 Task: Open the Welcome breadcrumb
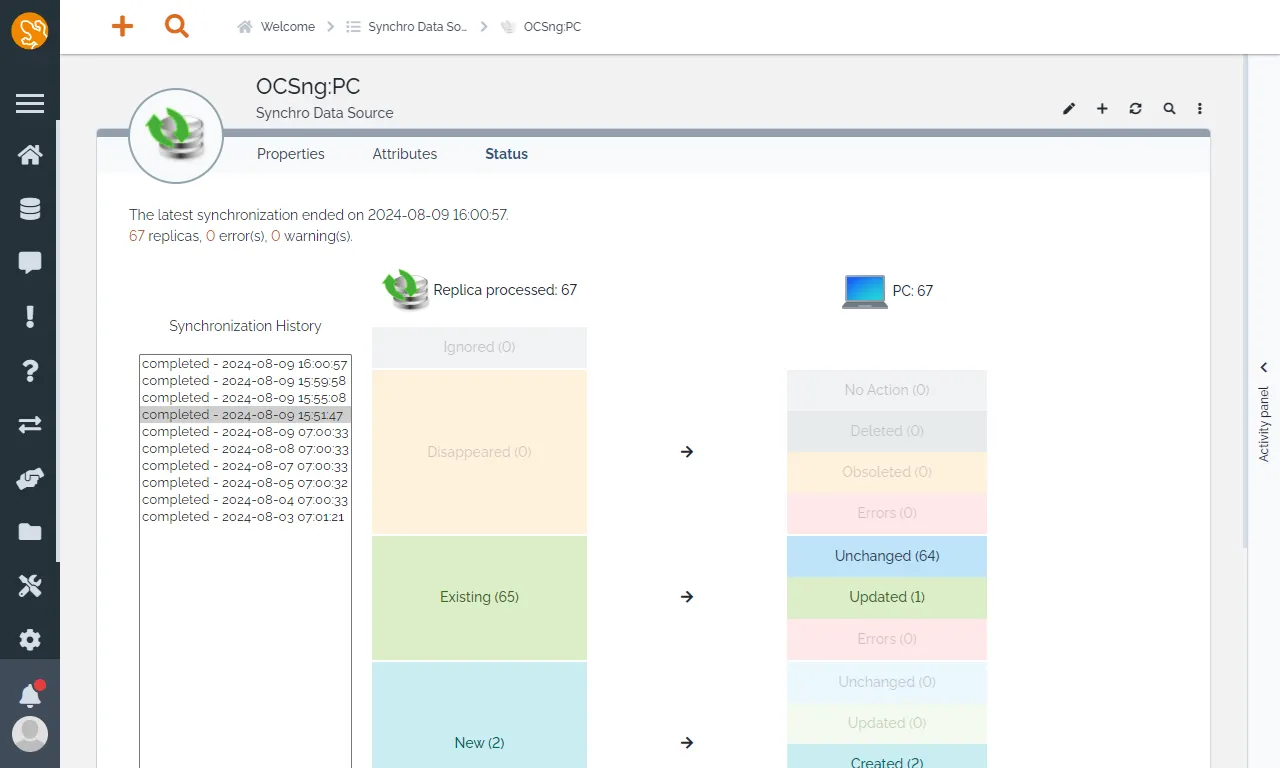click(x=288, y=27)
